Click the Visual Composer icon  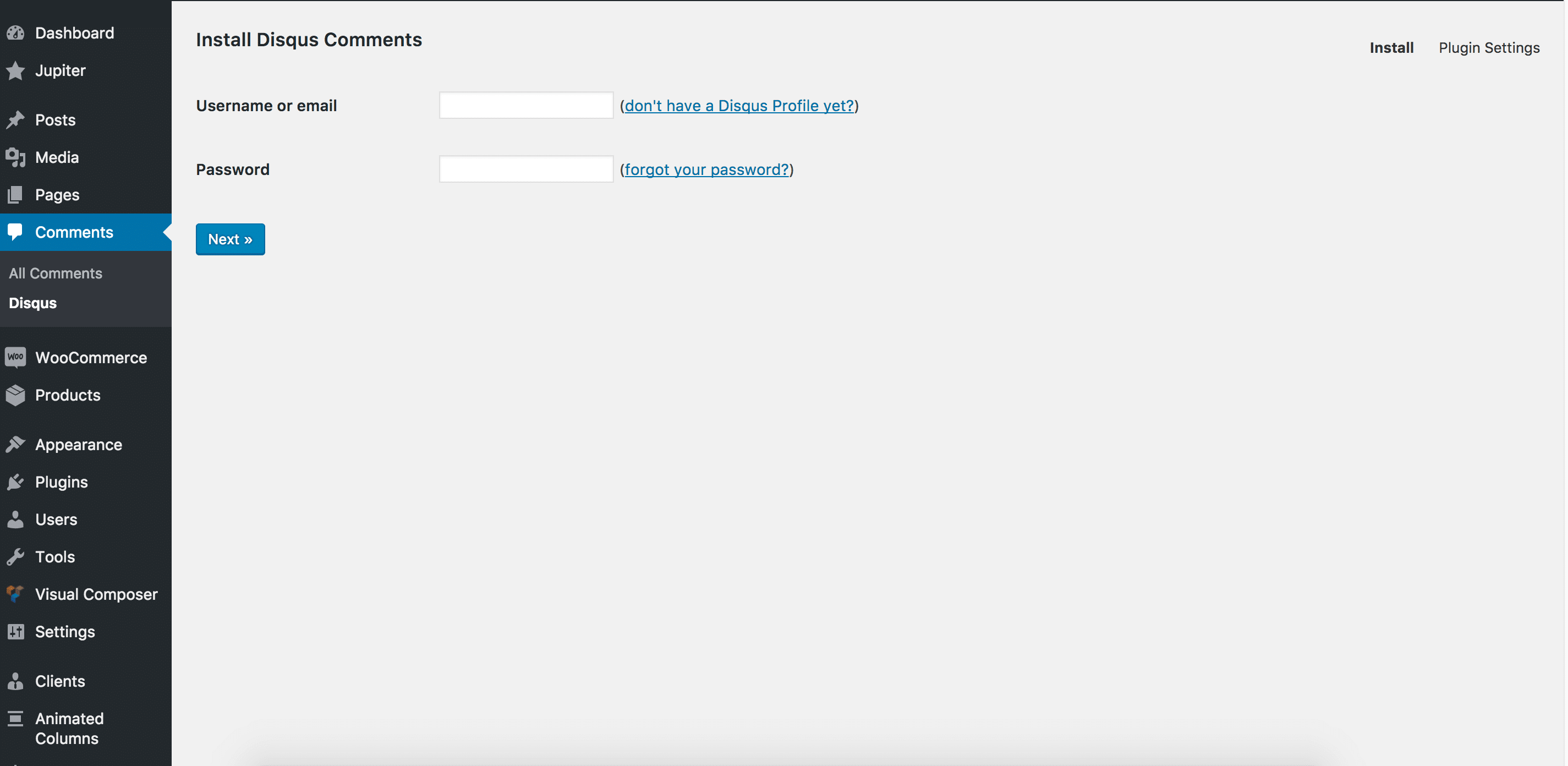coord(15,594)
